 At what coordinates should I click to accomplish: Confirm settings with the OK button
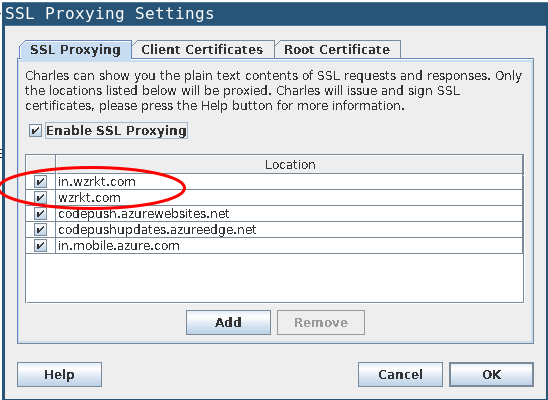pos(491,374)
